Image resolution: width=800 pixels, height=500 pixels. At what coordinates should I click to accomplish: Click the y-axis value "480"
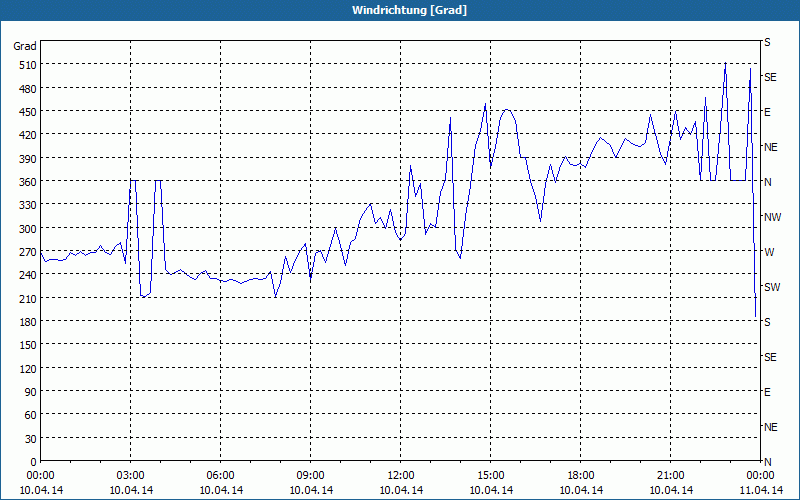pyautogui.click(x=28, y=89)
